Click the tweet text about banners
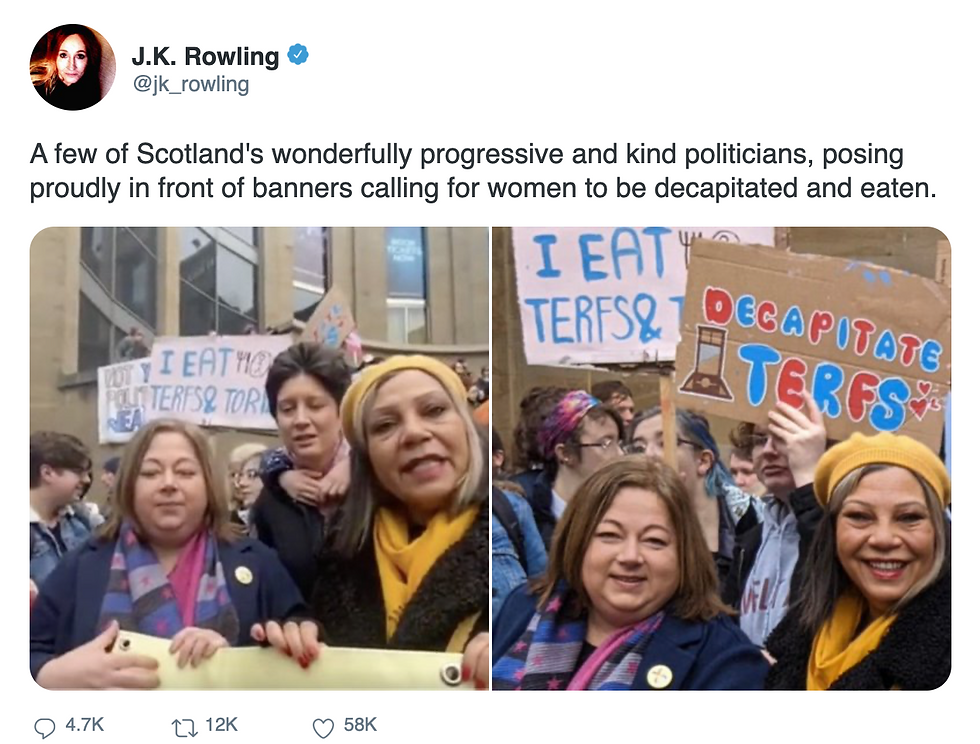The image size is (980, 744). (x=482, y=171)
